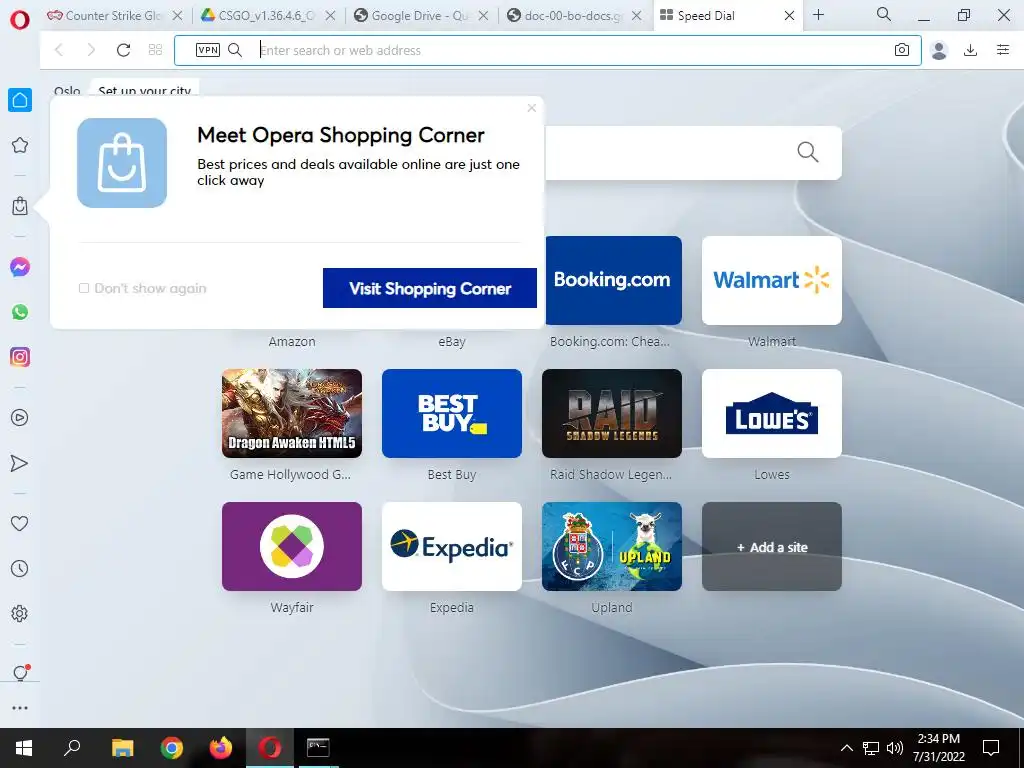1024x768 pixels.
Task: Show hidden system tray icons
Action: 846,748
